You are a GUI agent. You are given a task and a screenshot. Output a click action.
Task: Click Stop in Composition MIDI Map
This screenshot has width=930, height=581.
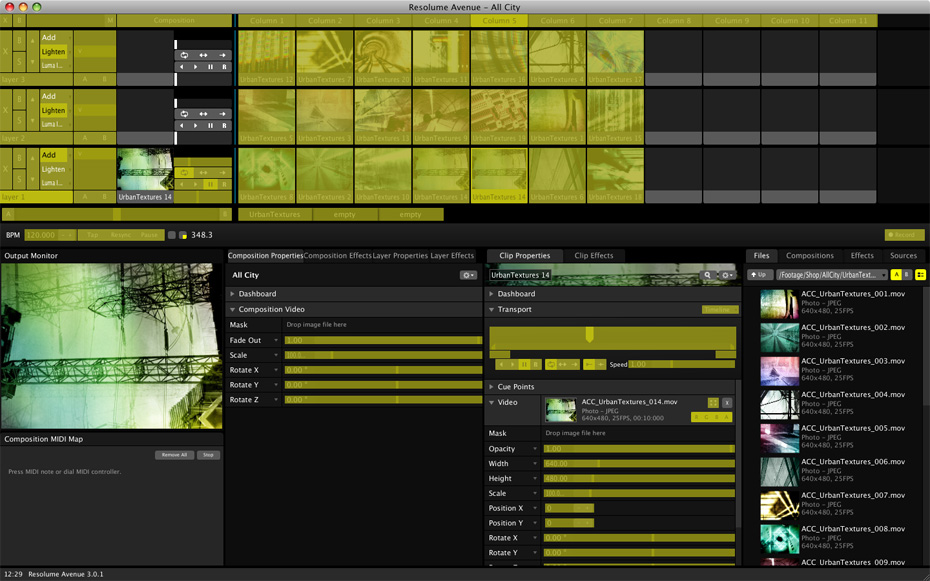208,455
